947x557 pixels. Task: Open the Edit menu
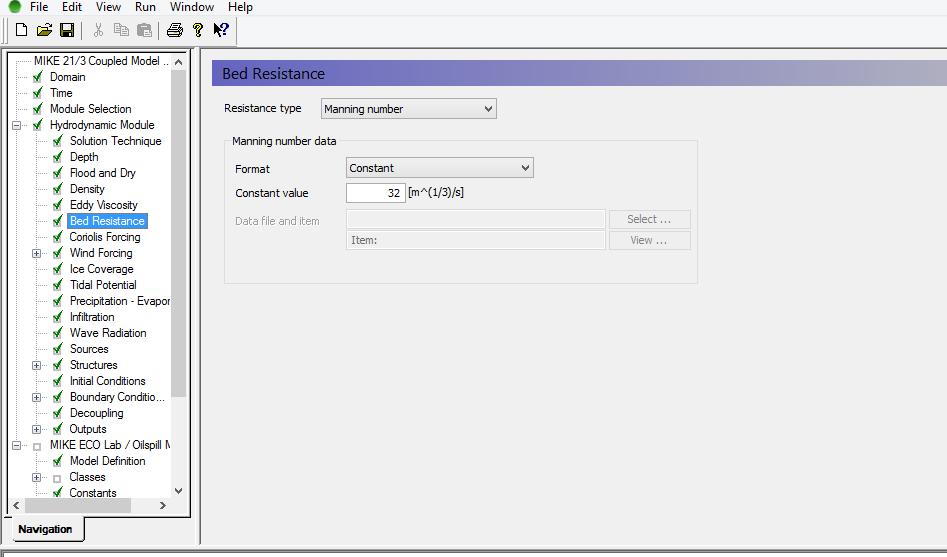click(x=72, y=7)
